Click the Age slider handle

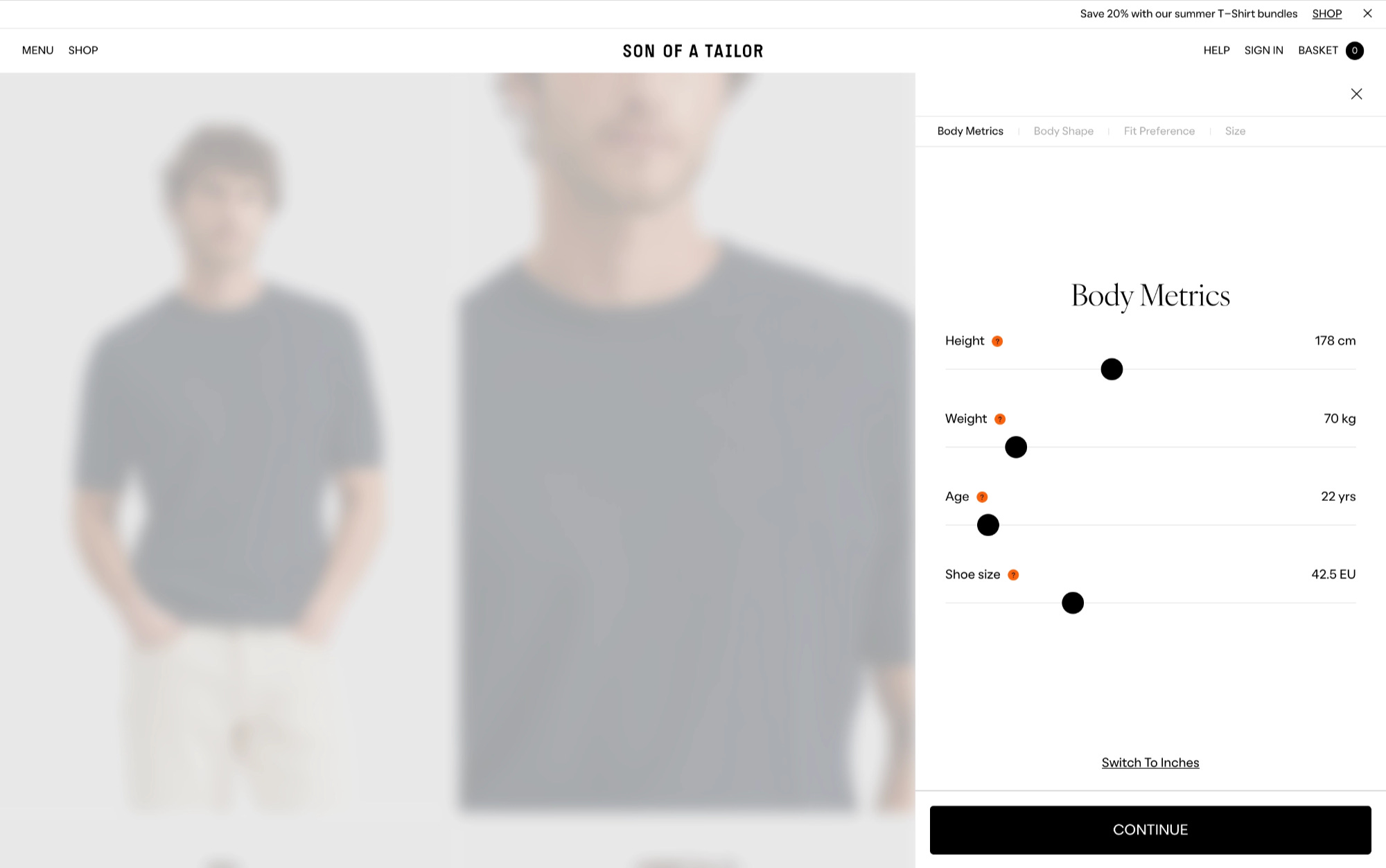(988, 525)
